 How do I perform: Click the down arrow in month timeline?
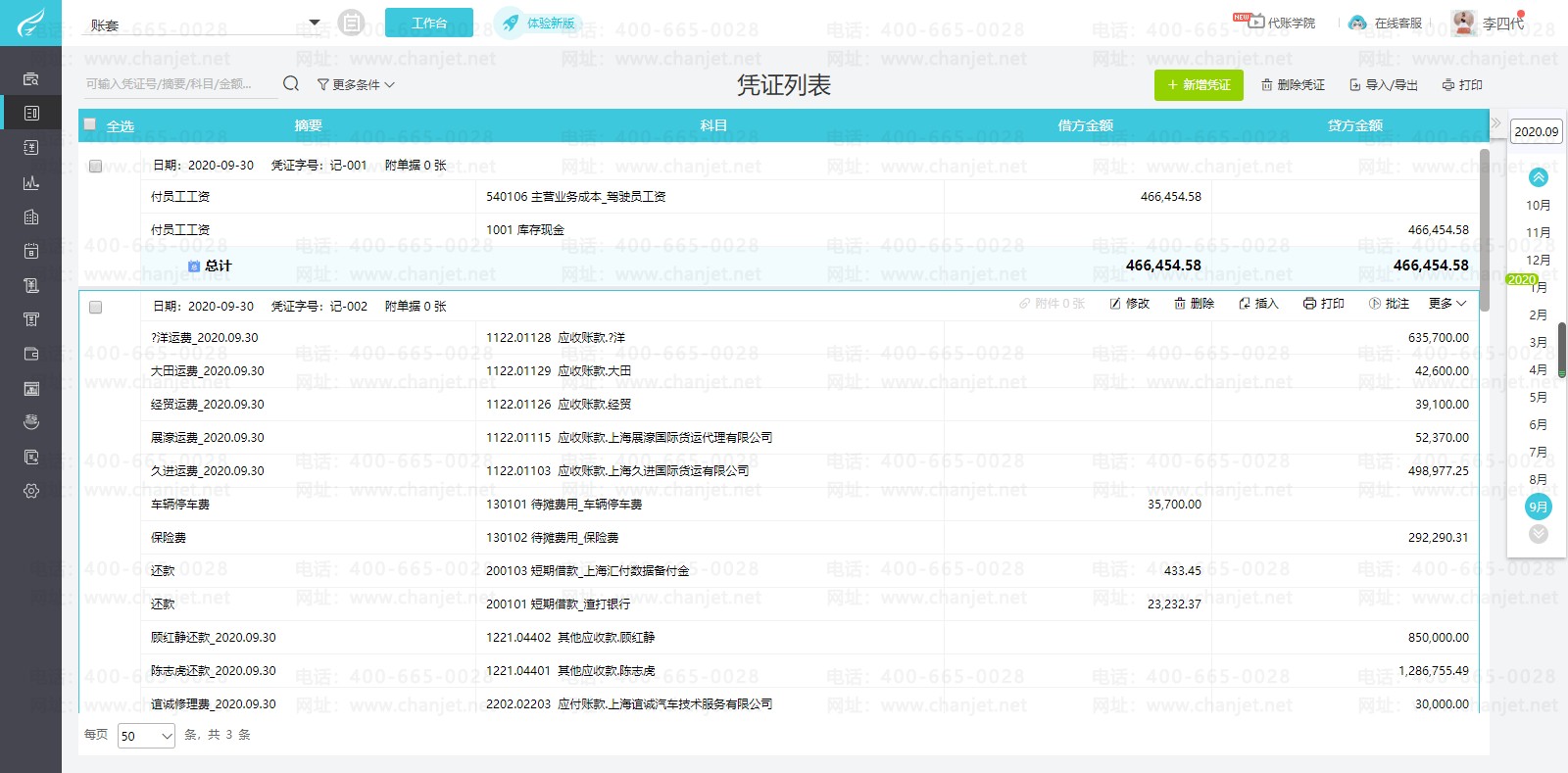tap(1538, 534)
